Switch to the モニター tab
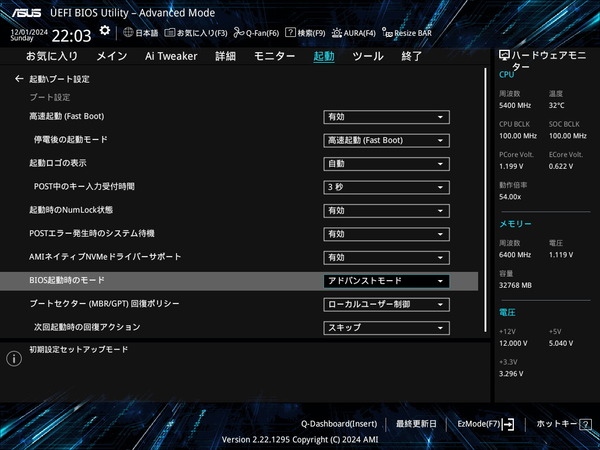Image resolution: width=600 pixels, height=450 pixels. tap(274, 56)
